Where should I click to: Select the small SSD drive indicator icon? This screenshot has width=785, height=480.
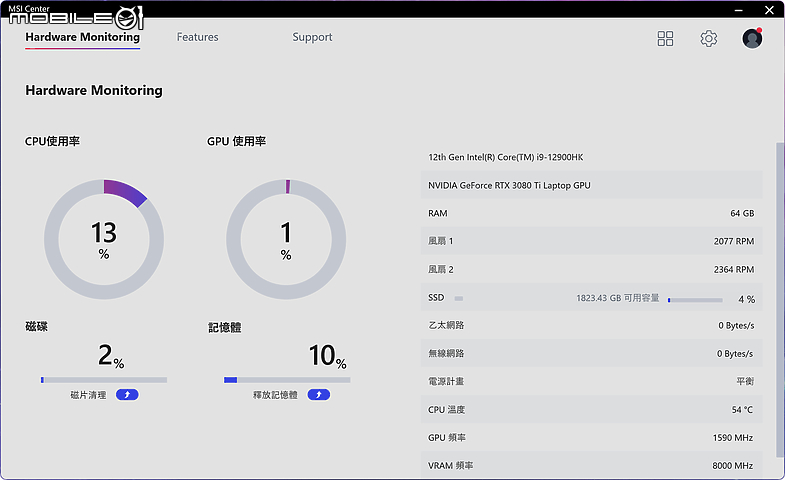point(459,298)
